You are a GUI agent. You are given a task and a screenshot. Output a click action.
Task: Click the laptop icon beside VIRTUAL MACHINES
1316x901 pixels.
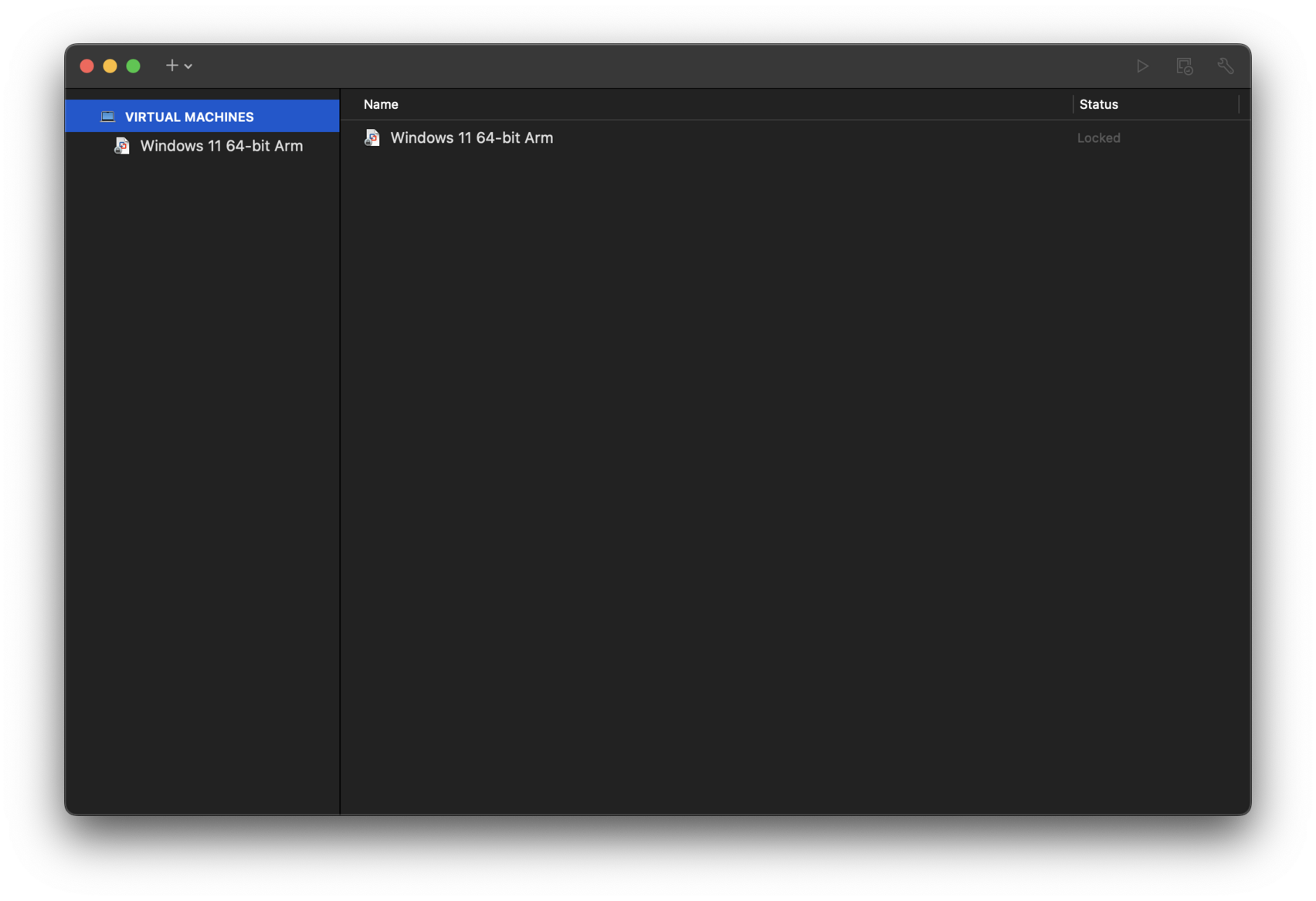point(107,116)
